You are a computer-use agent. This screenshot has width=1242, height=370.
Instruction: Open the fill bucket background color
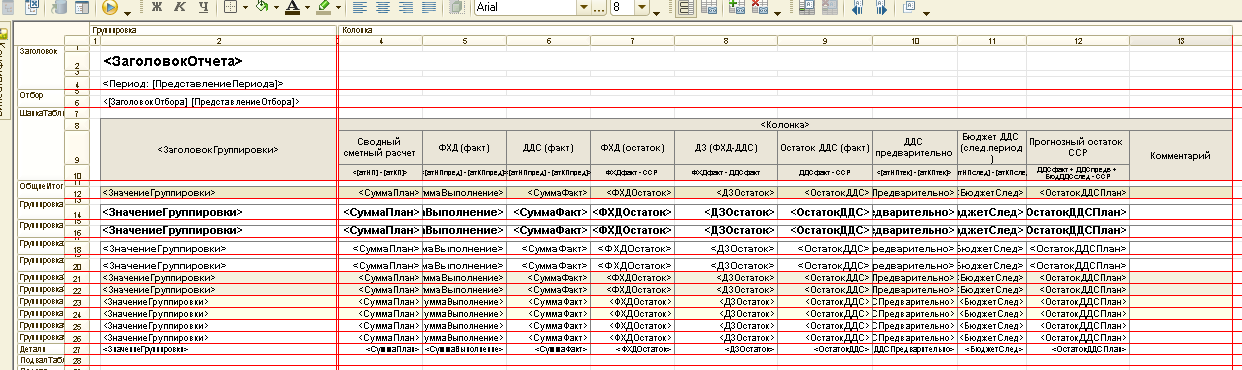[261, 7]
